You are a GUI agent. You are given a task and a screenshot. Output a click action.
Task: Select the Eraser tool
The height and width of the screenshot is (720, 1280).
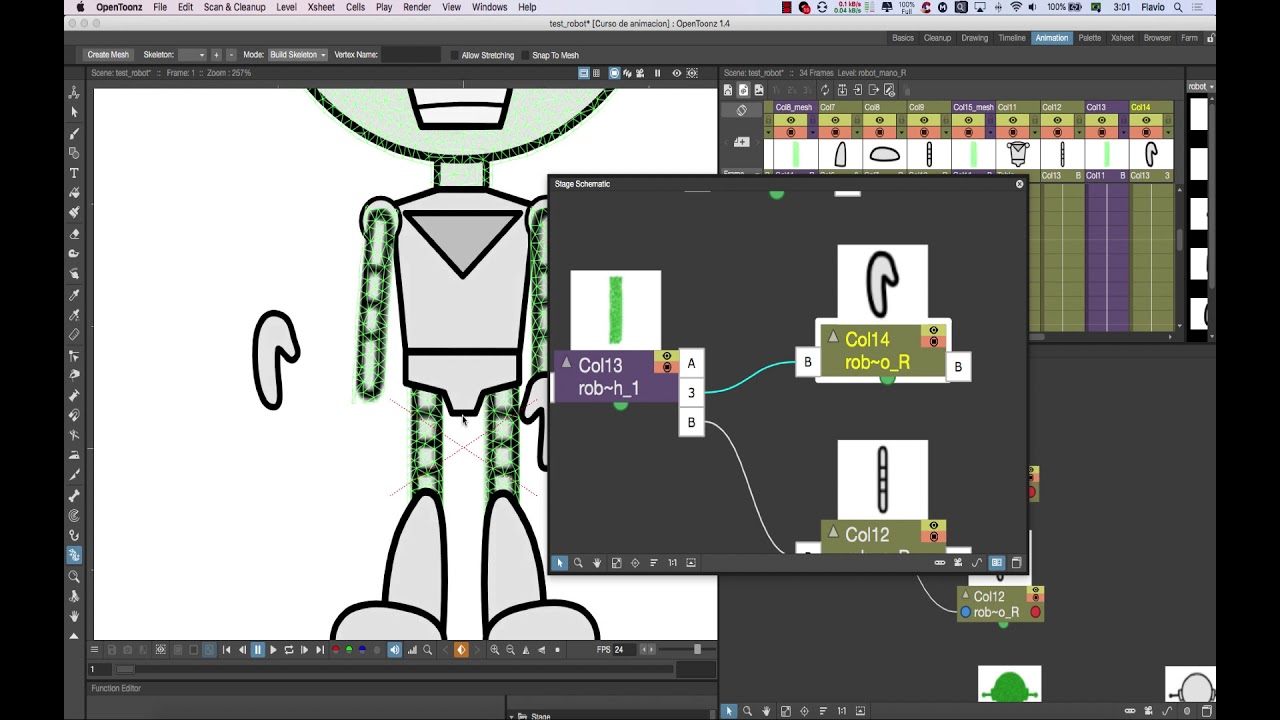[74, 233]
